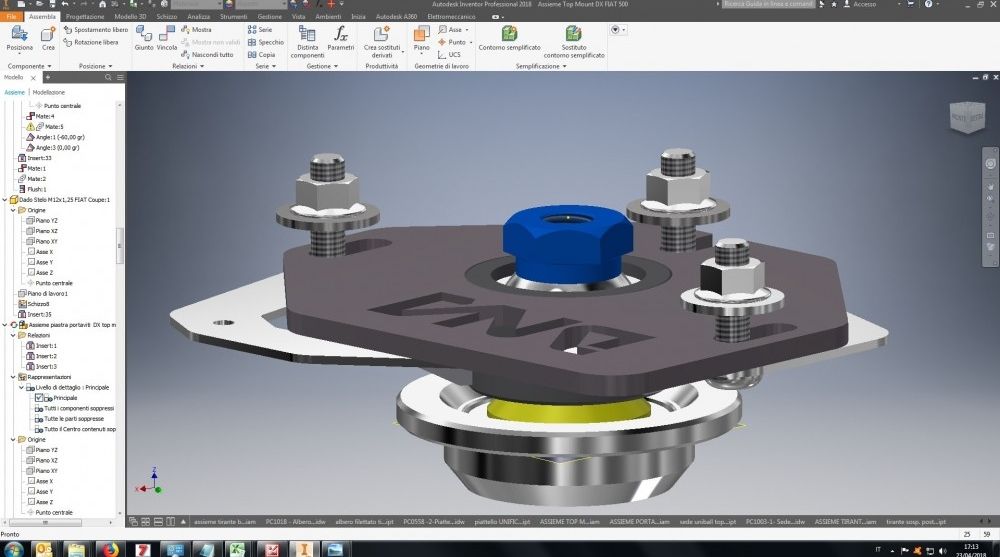Collapse Dado Stelo M12x1,25 FIAT Coupe node
This screenshot has height=557, width=1000.
[x=5, y=200]
